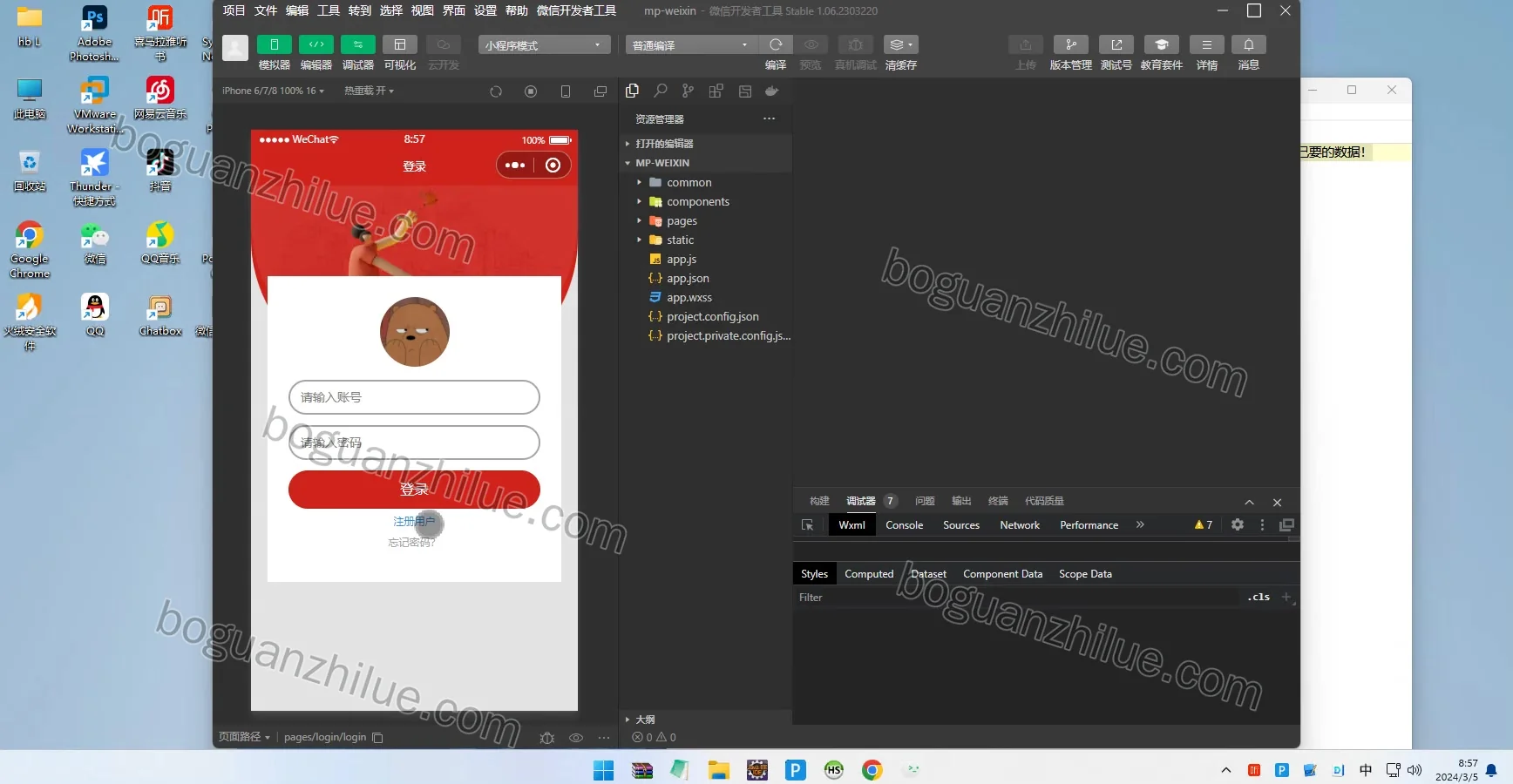Open the normal compile mode dropdown
The image size is (1513, 784).
(x=690, y=44)
